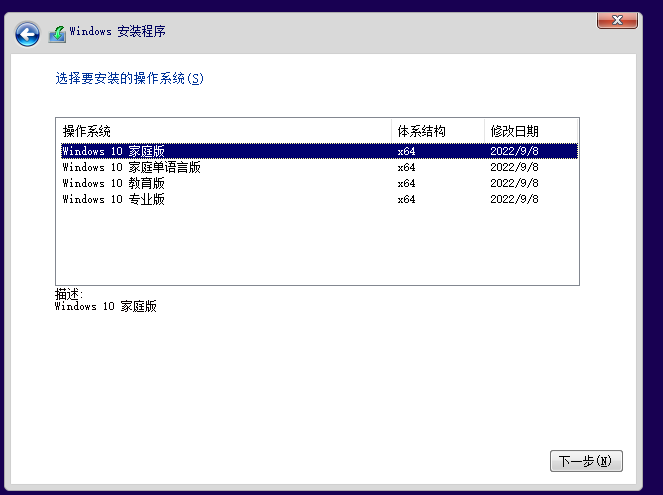Click x64 in the 专业版 row

click(406, 200)
